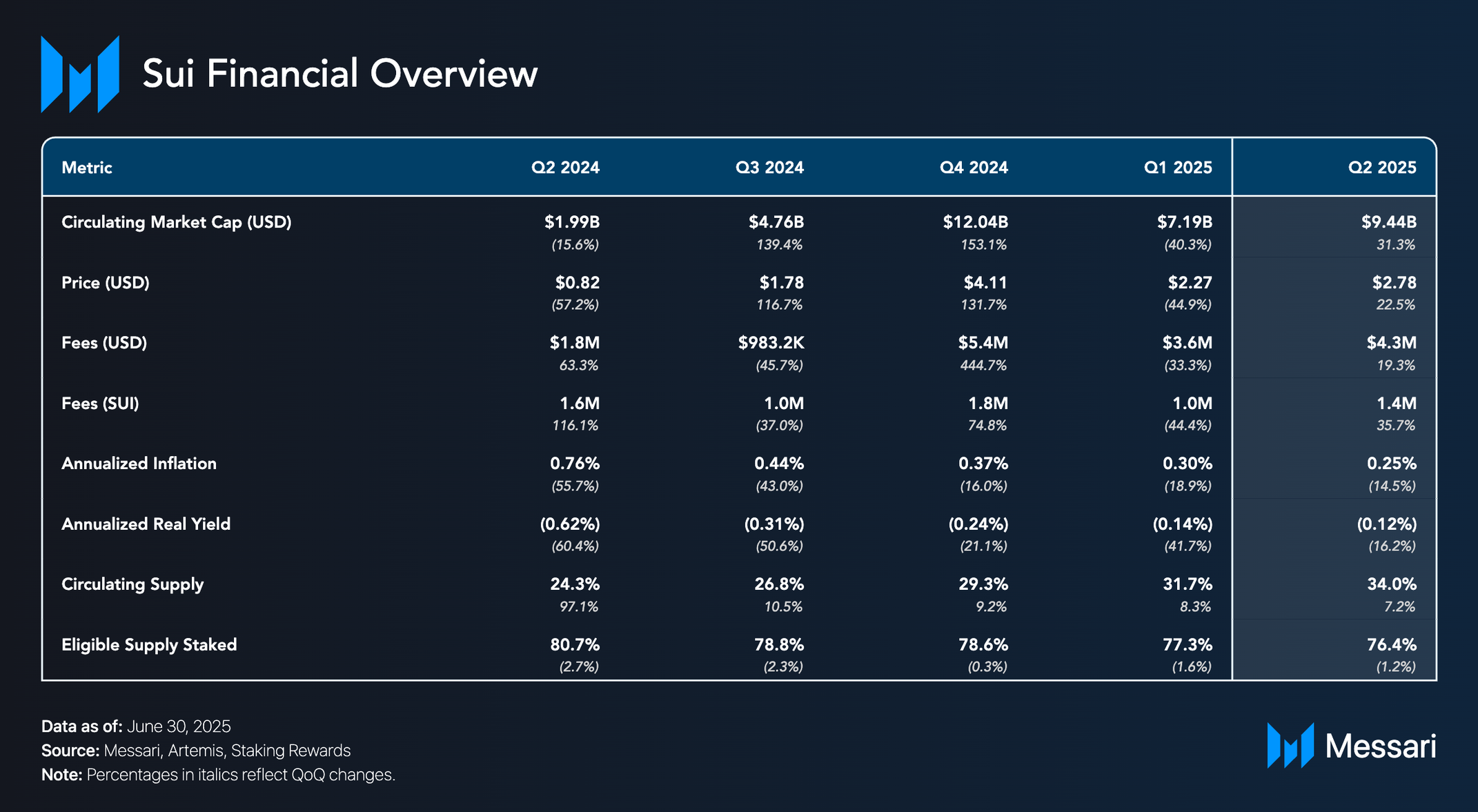Select the Q2 2024 column header

(564, 168)
